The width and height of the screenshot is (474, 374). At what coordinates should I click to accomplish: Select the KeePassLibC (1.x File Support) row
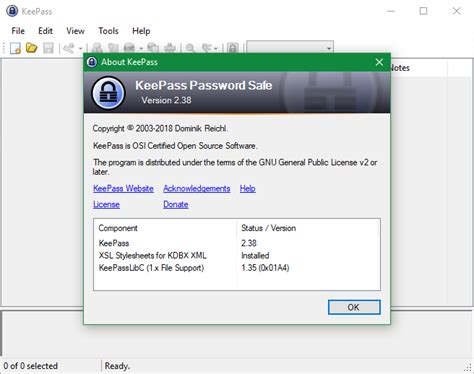(237, 268)
